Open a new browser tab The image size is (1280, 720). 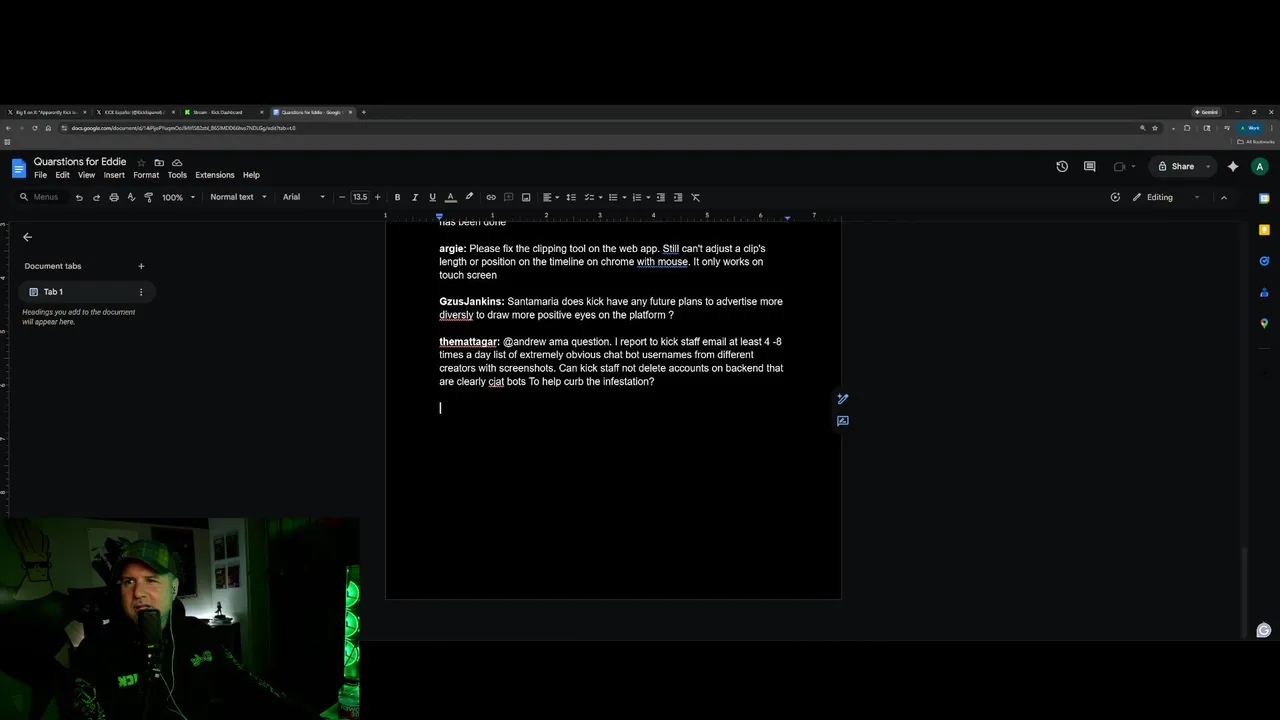pyautogui.click(x=363, y=112)
